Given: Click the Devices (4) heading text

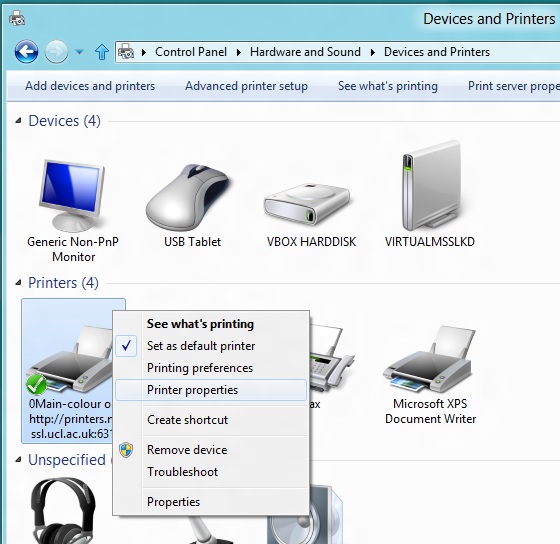Looking at the screenshot, I should coord(65,121).
